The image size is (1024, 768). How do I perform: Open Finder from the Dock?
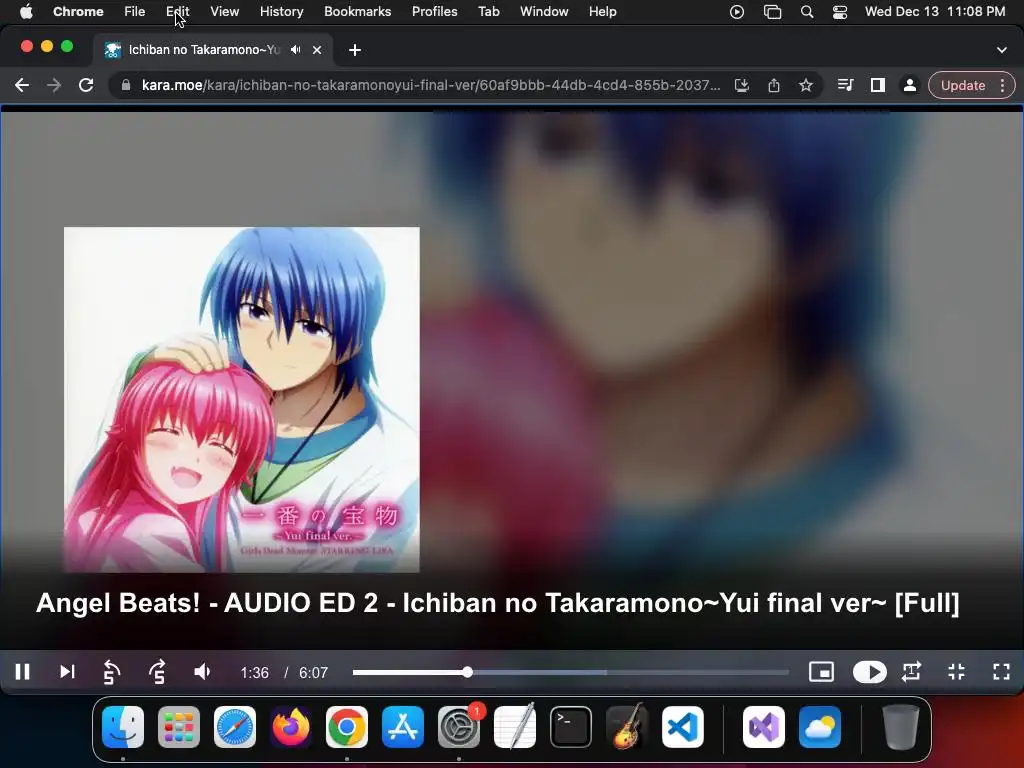coord(123,727)
